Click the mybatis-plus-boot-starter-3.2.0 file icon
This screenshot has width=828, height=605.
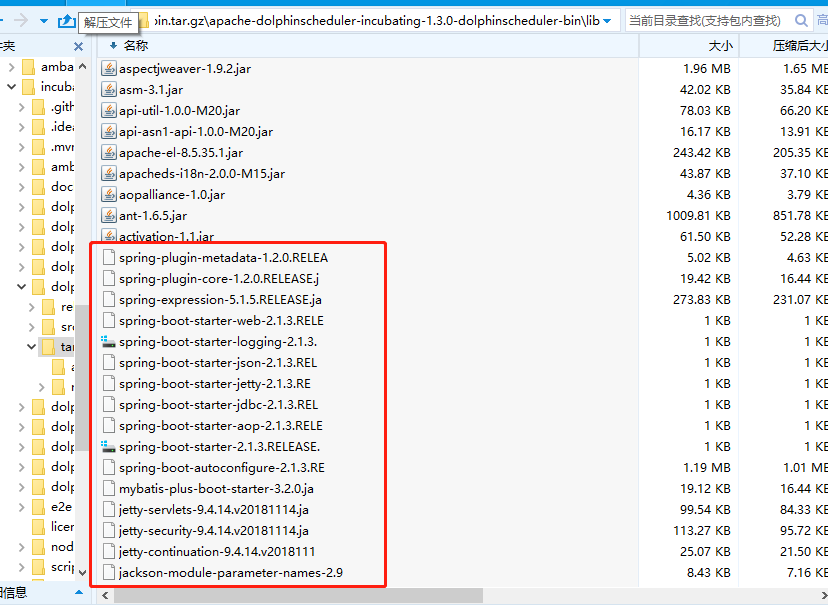click(109, 488)
